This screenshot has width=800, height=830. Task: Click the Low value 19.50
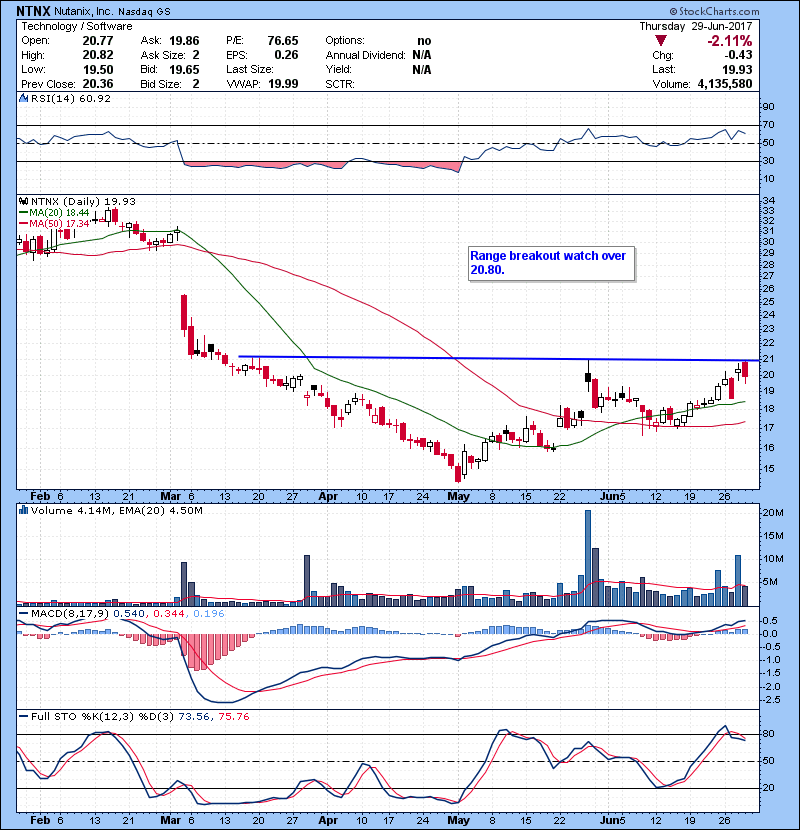[x=98, y=69]
